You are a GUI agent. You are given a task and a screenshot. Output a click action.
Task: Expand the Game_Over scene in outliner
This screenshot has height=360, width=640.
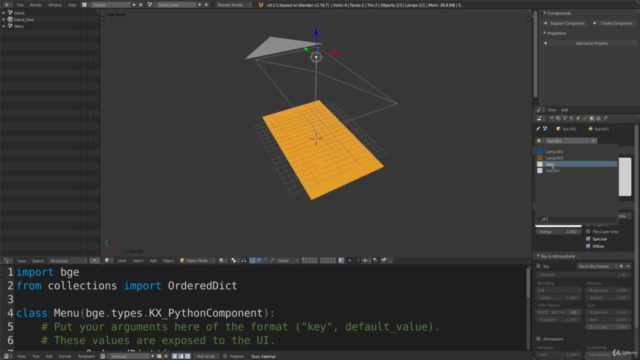point(4,19)
